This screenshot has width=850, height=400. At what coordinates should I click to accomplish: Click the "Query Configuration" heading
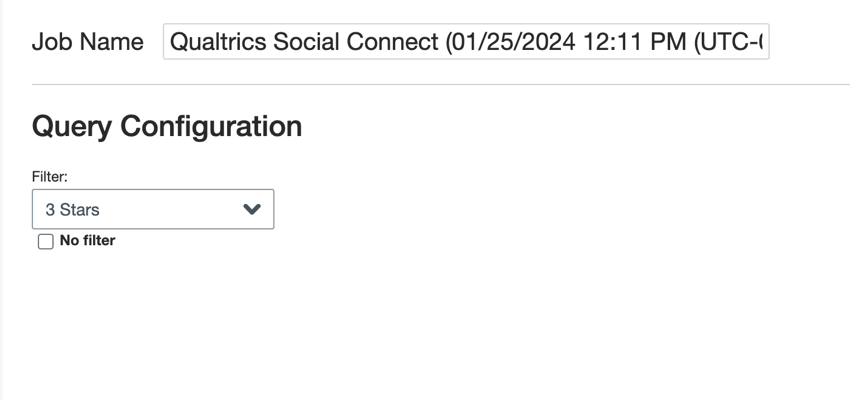pos(167,126)
